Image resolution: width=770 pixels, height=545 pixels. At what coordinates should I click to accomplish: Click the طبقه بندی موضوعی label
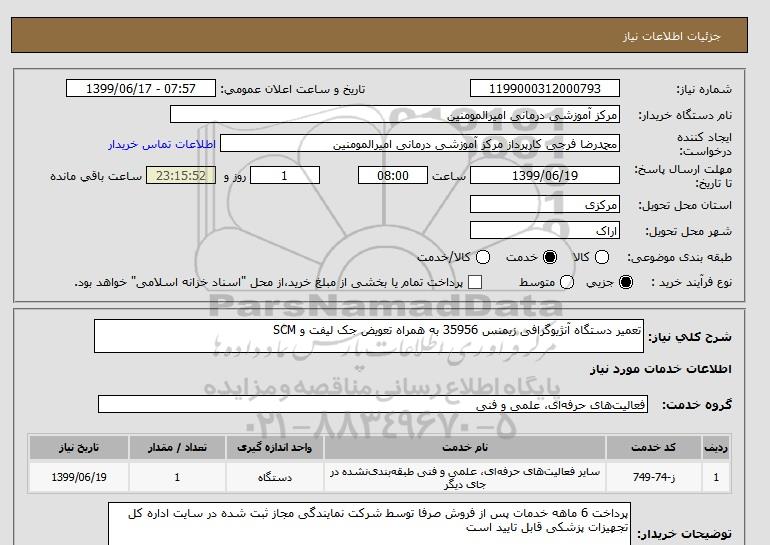click(680, 257)
